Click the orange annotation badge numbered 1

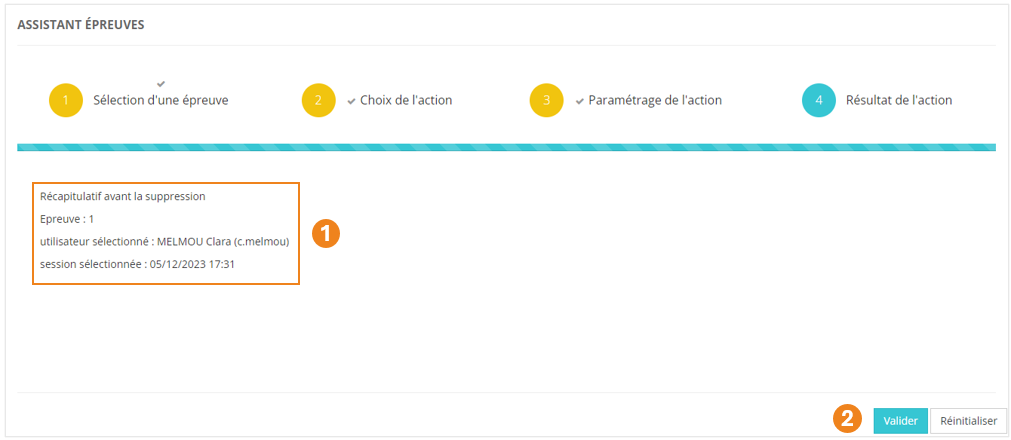(x=326, y=234)
